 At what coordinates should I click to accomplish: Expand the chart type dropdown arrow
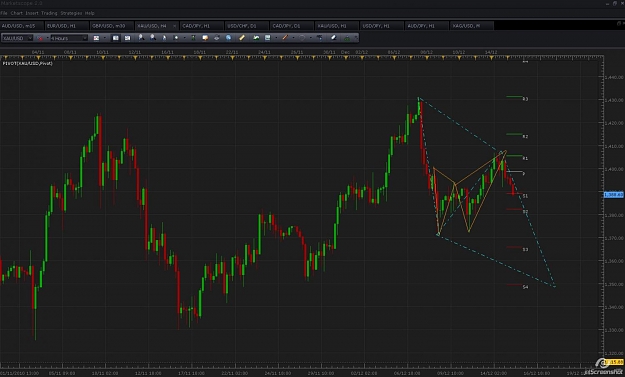tap(105, 38)
